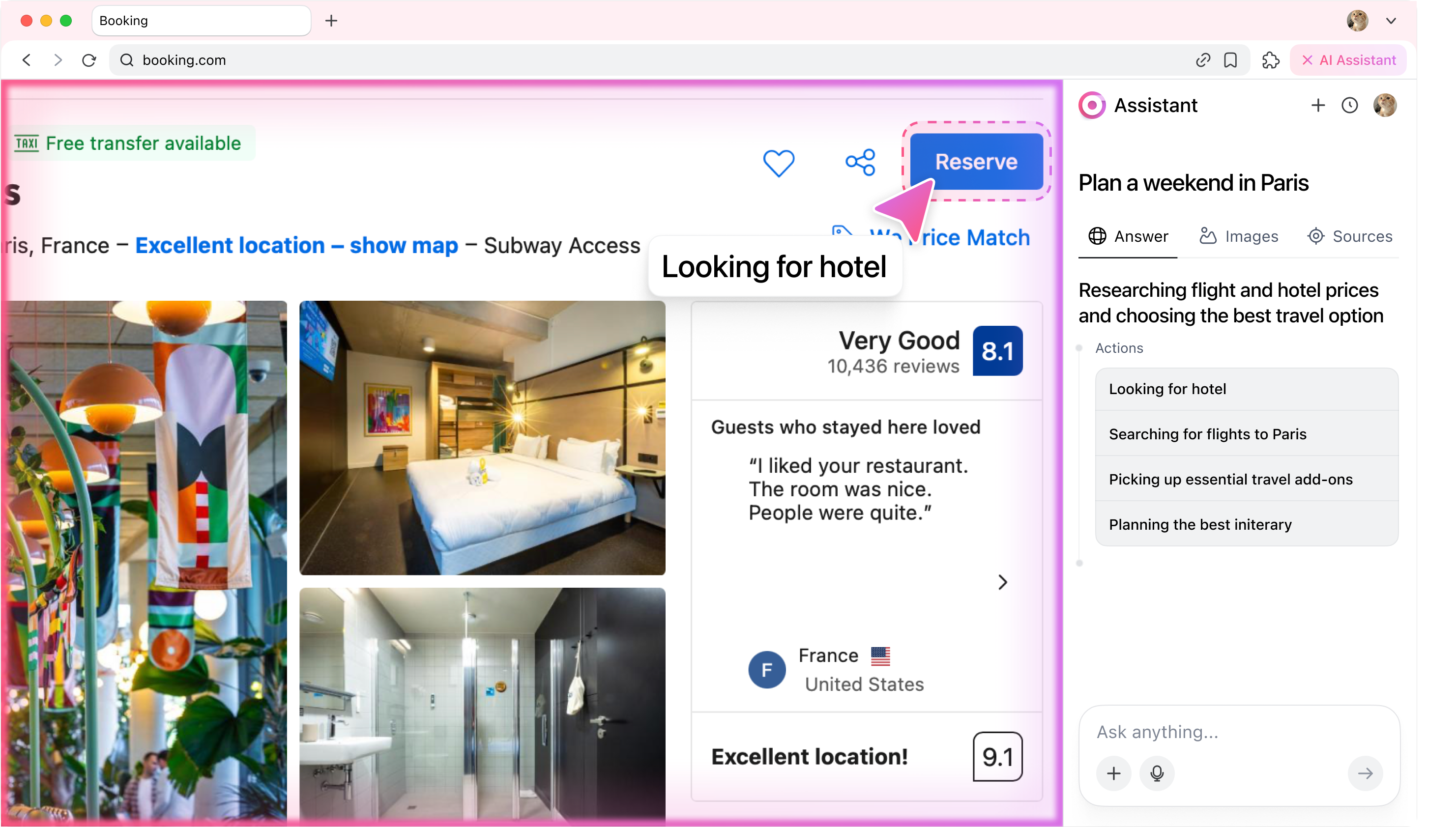Add attachment with plus in chat box

1113,773
